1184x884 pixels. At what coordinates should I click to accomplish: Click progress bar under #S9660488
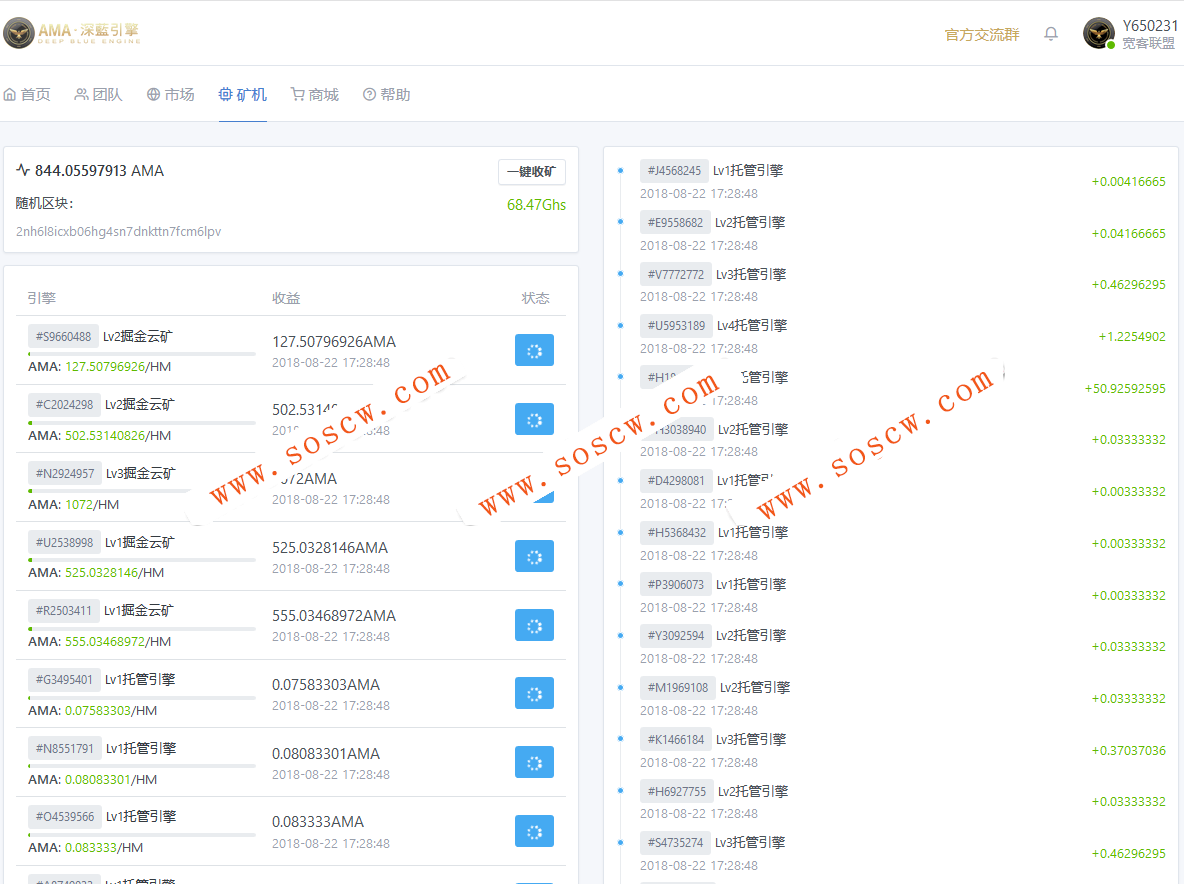(x=142, y=354)
